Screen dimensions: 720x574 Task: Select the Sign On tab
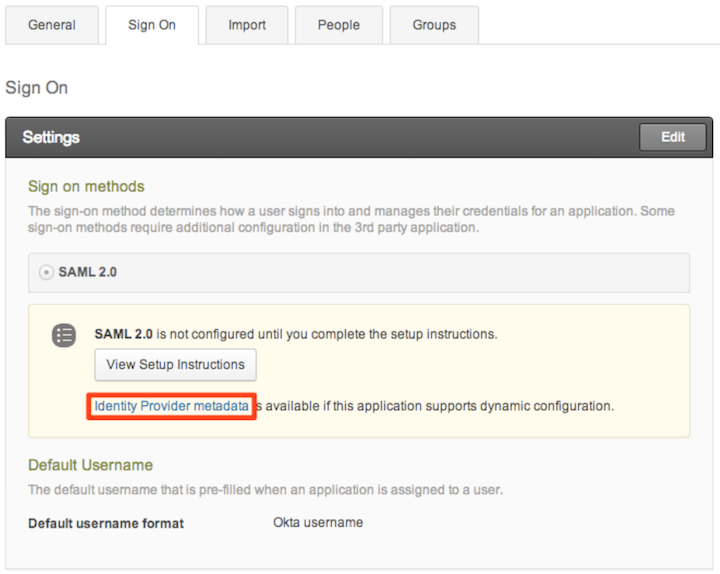(x=152, y=25)
